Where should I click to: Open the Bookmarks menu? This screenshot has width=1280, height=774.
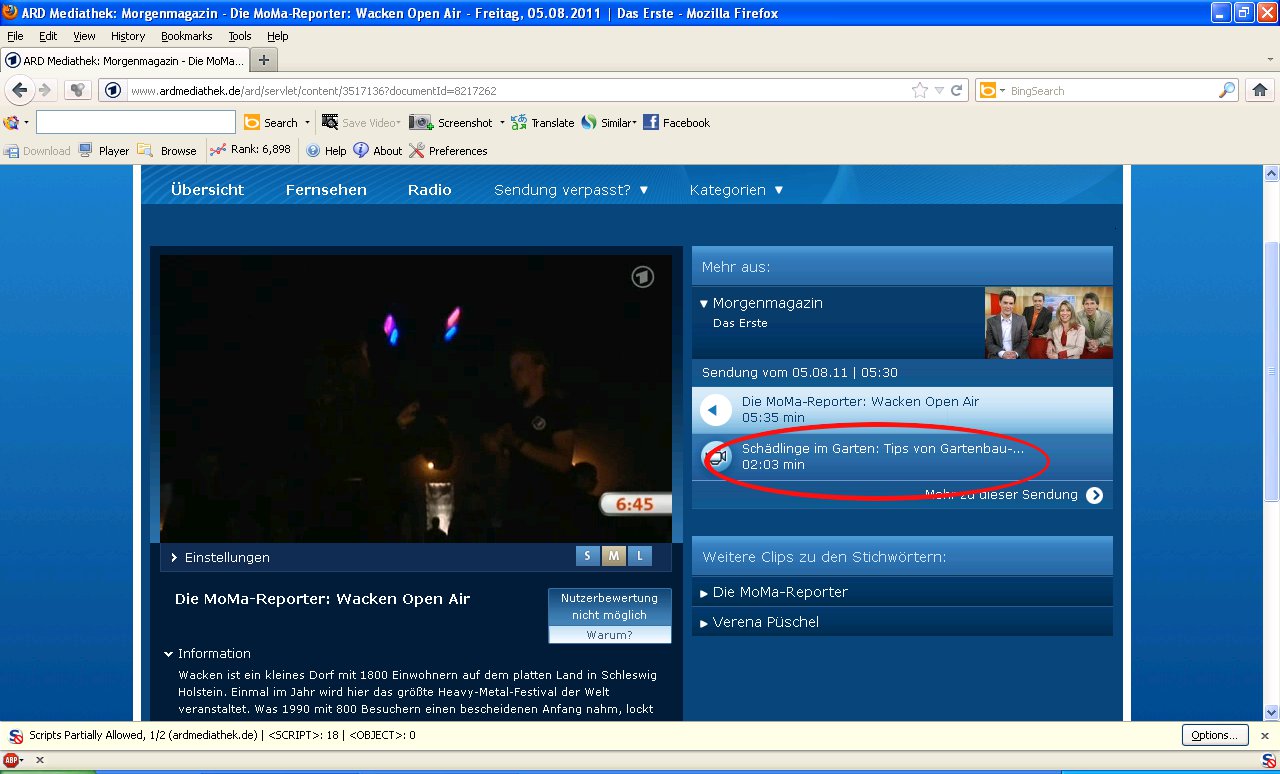click(x=186, y=36)
